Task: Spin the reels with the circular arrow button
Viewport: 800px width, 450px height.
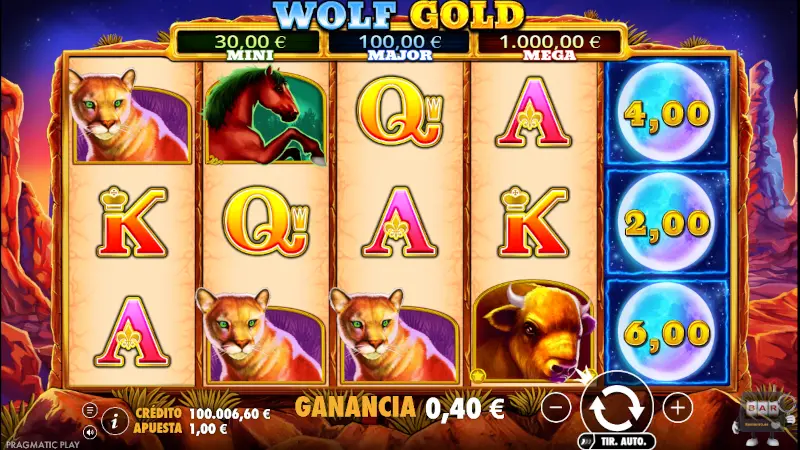Action: click(x=617, y=407)
